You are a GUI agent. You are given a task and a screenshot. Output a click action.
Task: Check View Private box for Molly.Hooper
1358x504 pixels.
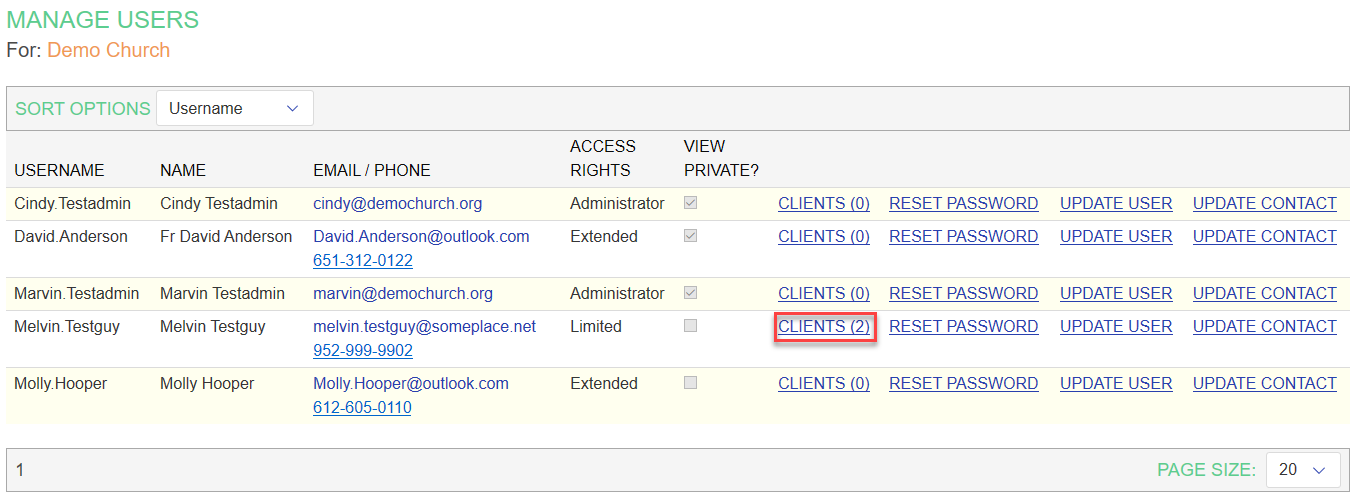point(691,383)
